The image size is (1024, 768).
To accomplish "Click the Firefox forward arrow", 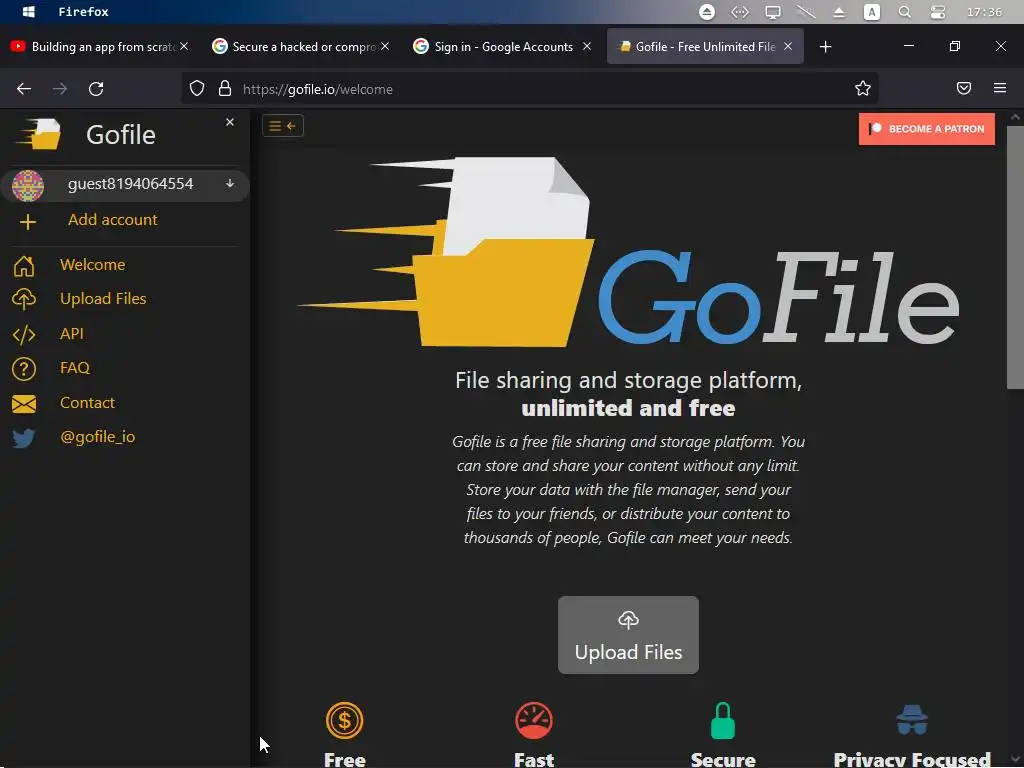I will (x=60, y=89).
